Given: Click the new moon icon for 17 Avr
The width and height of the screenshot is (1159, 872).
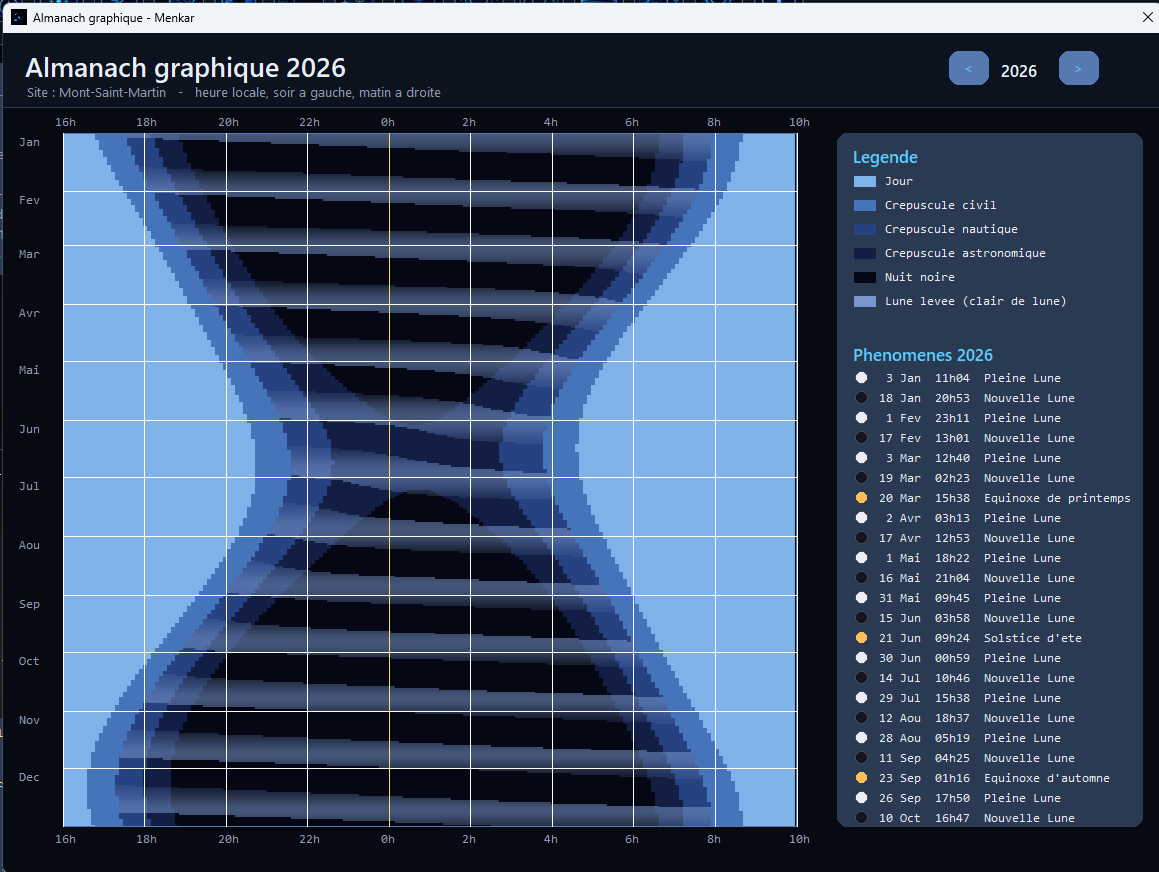Looking at the screenshot, I should click(x=861, y=537).
